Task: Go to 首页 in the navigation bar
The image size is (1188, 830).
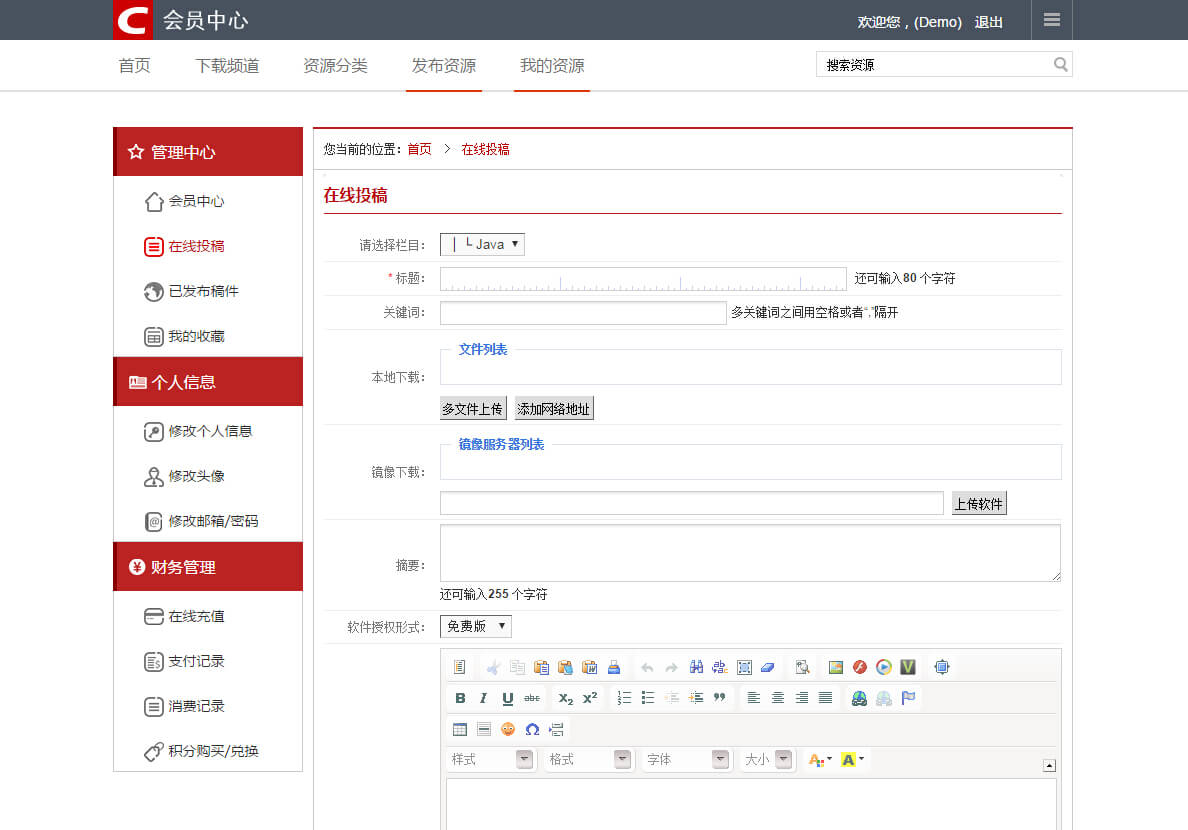Action: pos(134,66)
